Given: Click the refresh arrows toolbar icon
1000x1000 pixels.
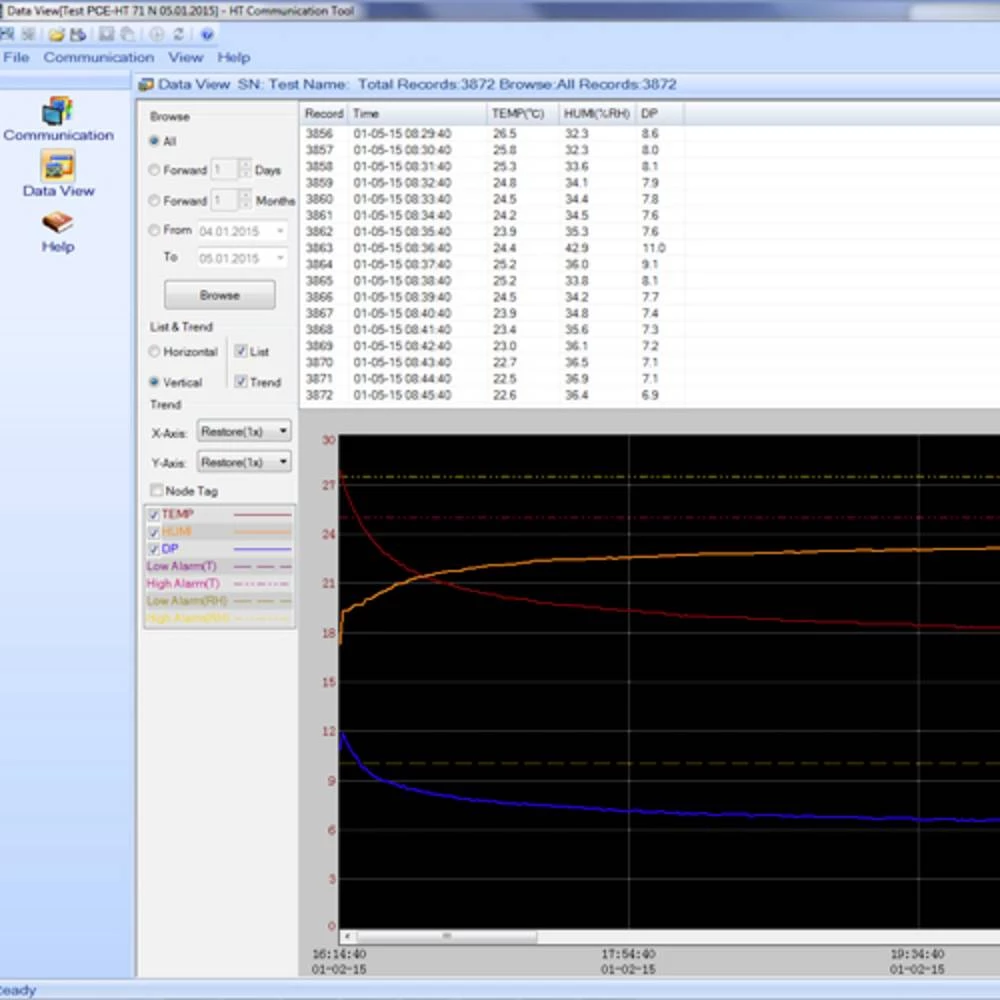Looking at the screenshot, I should point(179,34).
